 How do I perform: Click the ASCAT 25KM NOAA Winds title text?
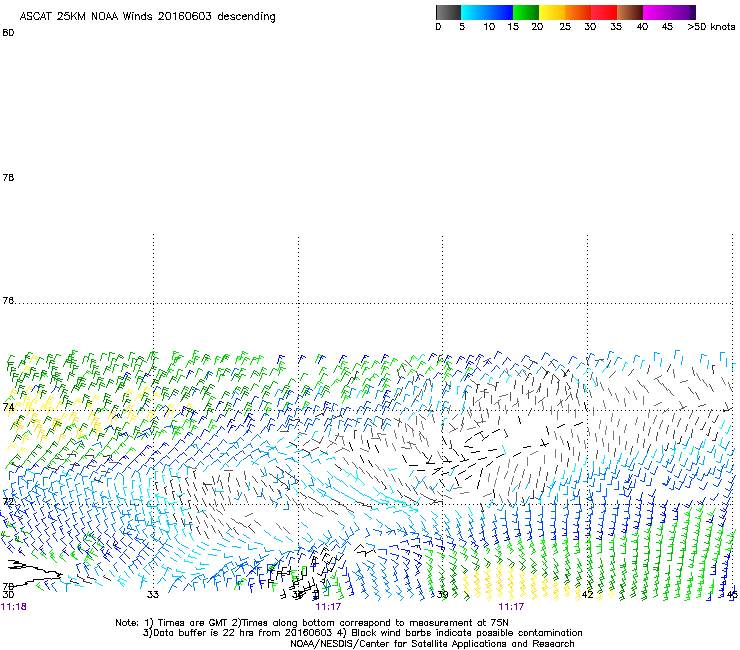tap(148, 17)
